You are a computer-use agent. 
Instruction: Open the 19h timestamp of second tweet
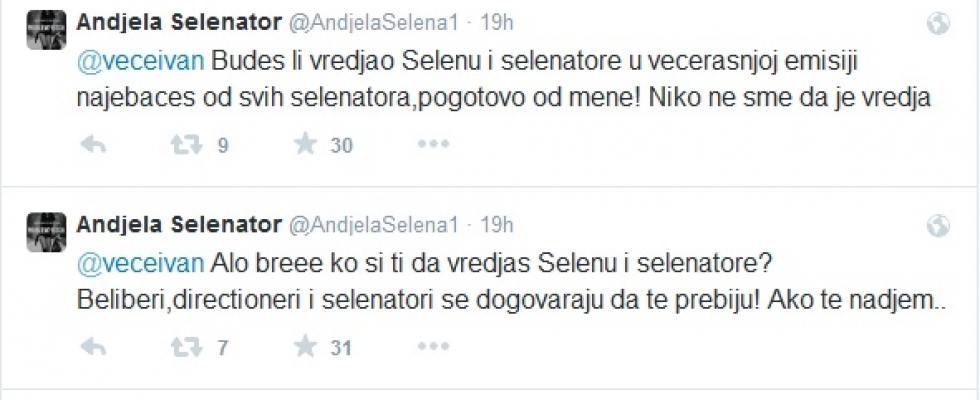[497, 223]
